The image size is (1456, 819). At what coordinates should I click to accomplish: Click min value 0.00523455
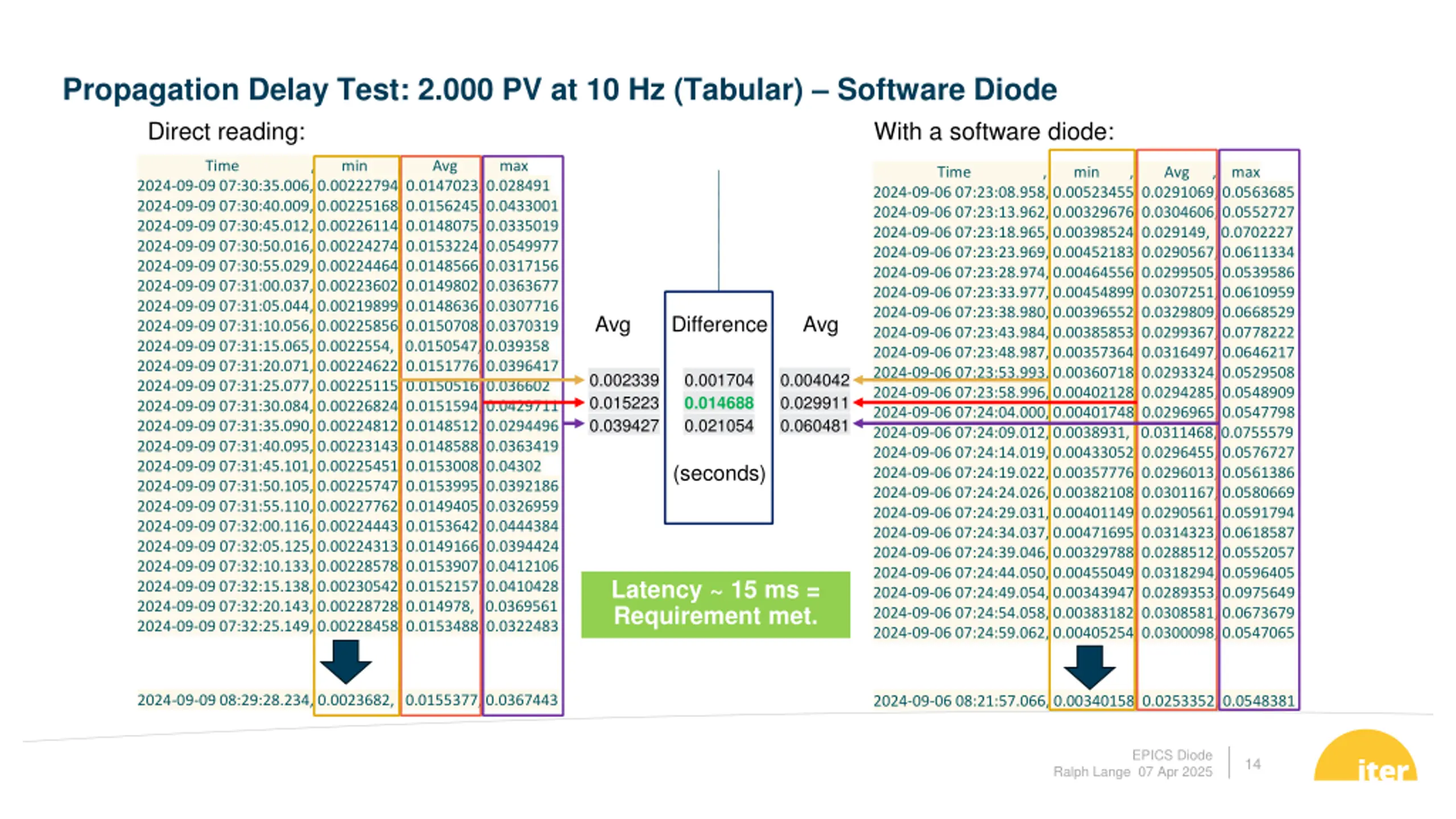(x=1093, y=192)
